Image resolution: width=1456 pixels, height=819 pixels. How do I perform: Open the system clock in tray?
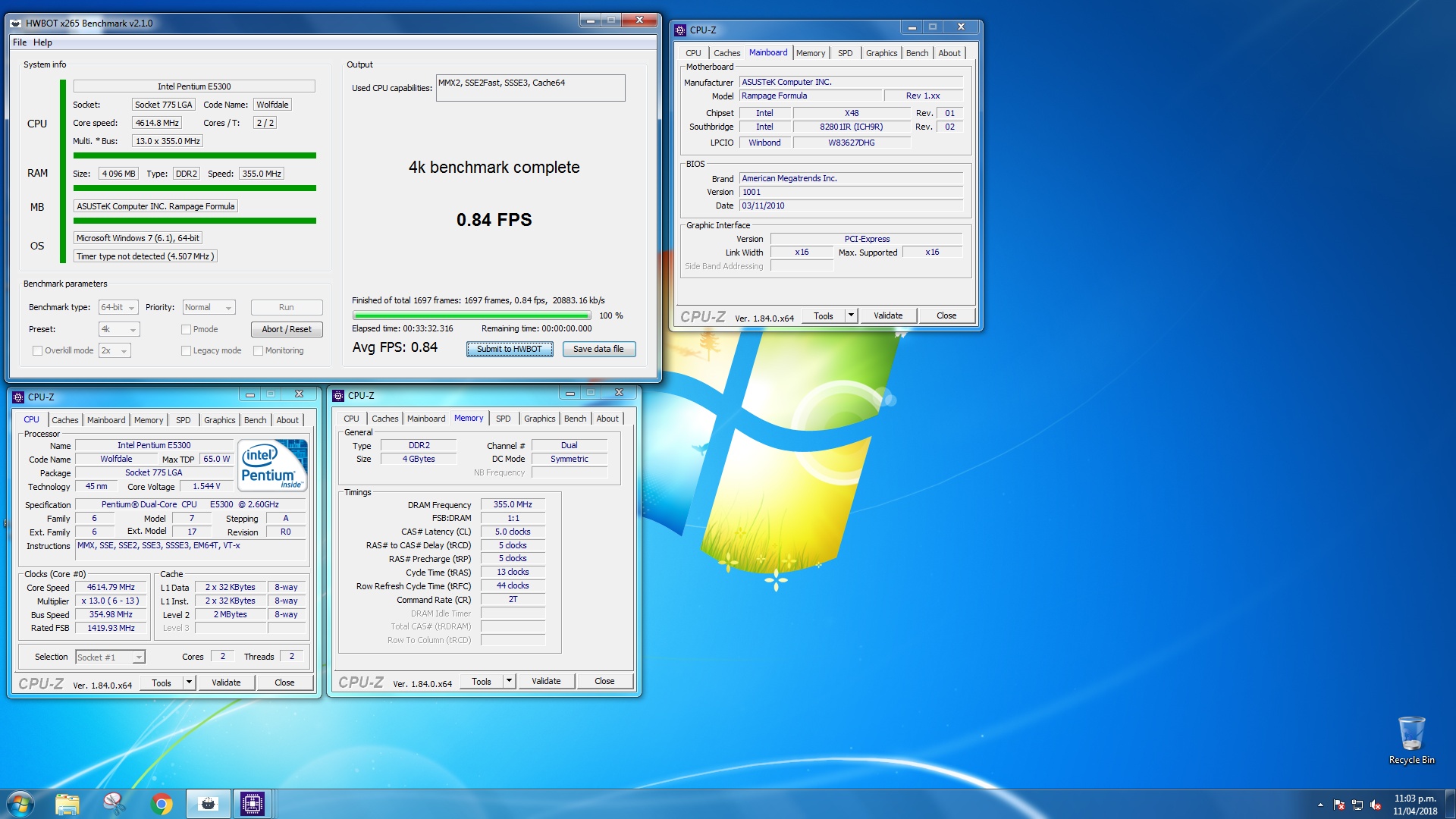tap(1415, 805)
